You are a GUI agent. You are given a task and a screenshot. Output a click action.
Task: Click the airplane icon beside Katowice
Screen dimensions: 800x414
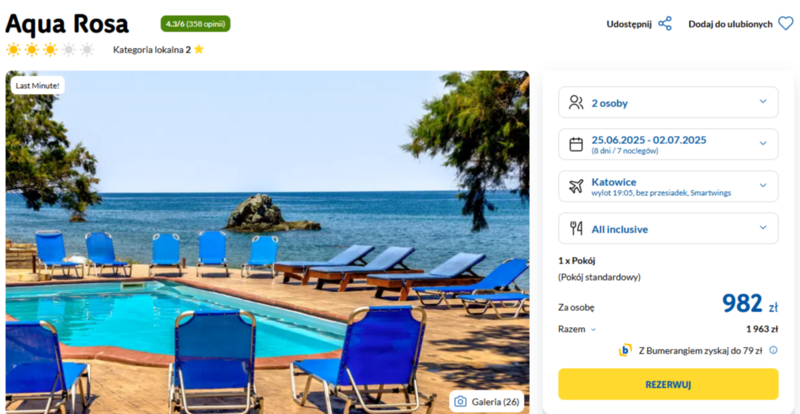pos(576,186)
